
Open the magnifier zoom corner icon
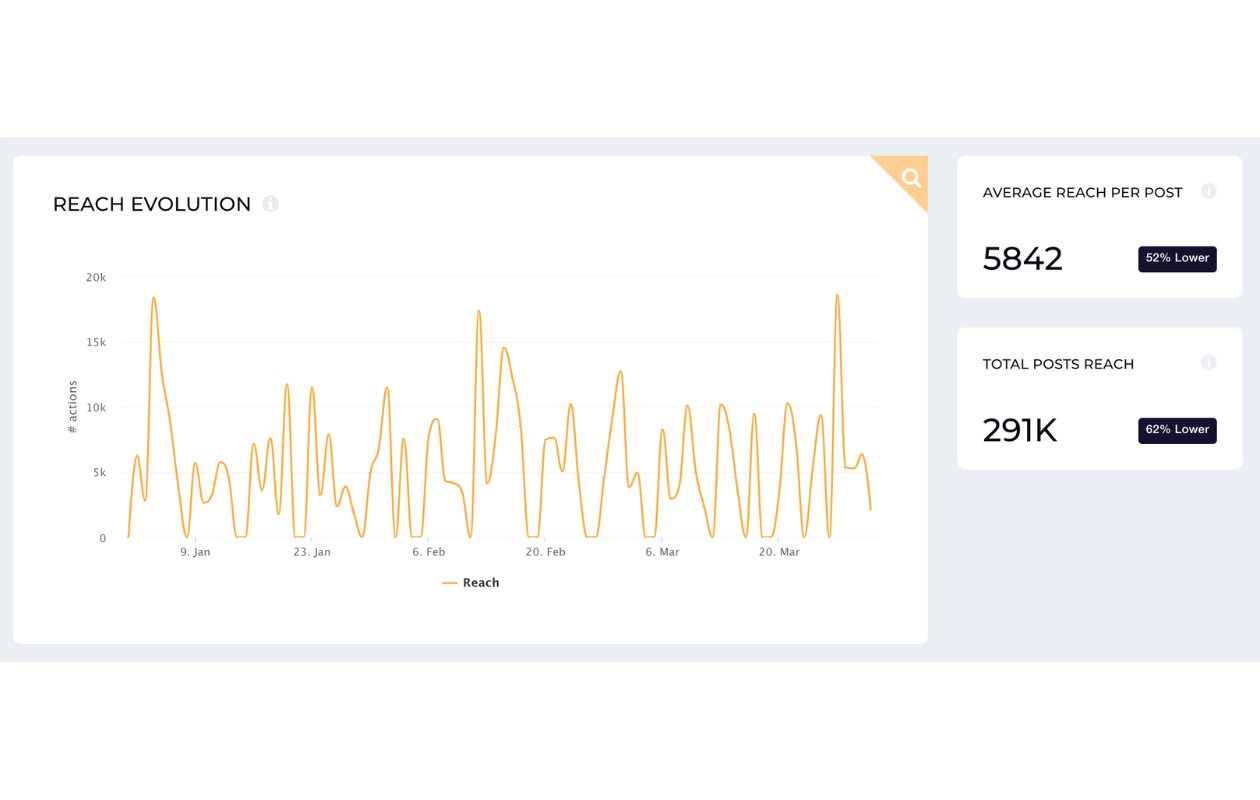[911, 177]
